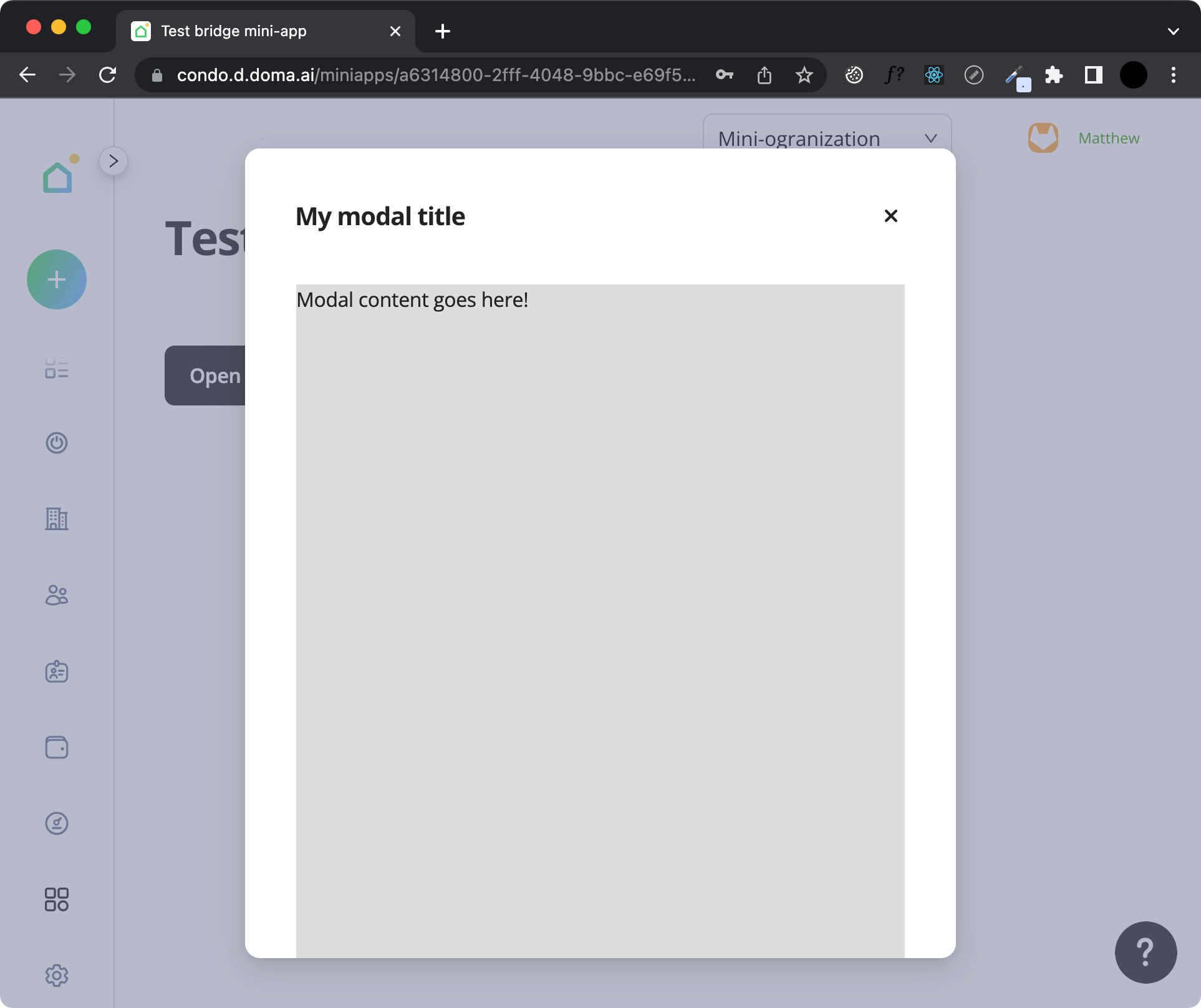Open Settings via the gear icon

(x=57, y=976)
